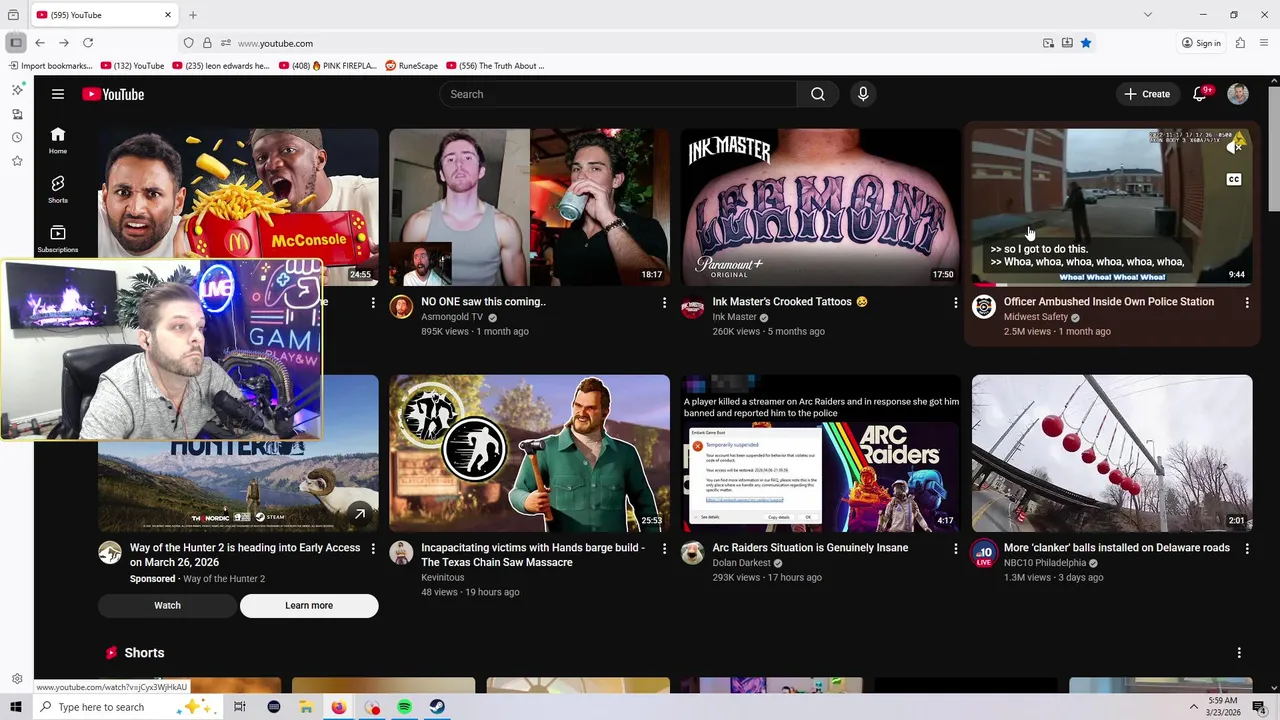Open the Import bookmarks item

click(50, 66)
